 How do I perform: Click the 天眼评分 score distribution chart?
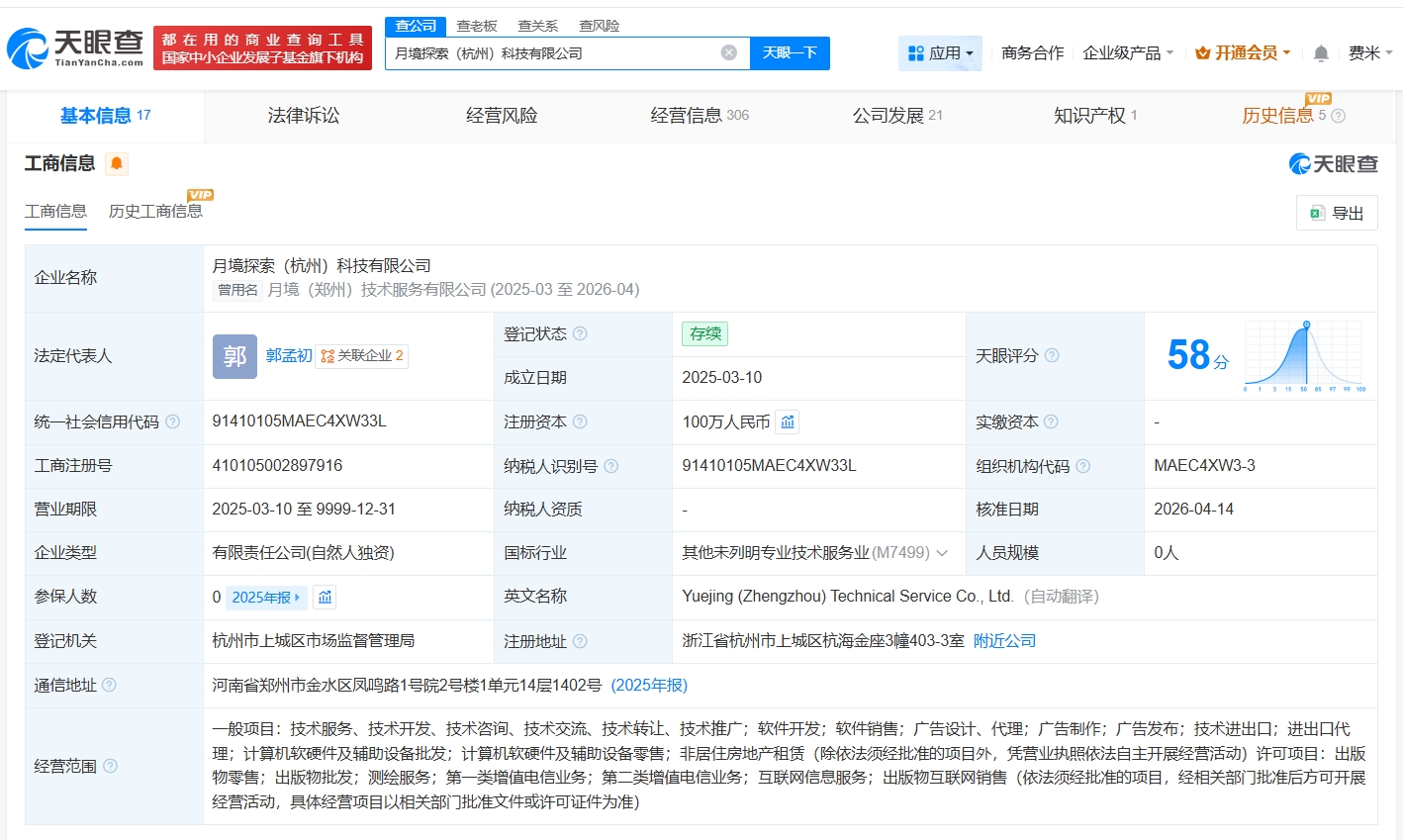[1302, 356]
